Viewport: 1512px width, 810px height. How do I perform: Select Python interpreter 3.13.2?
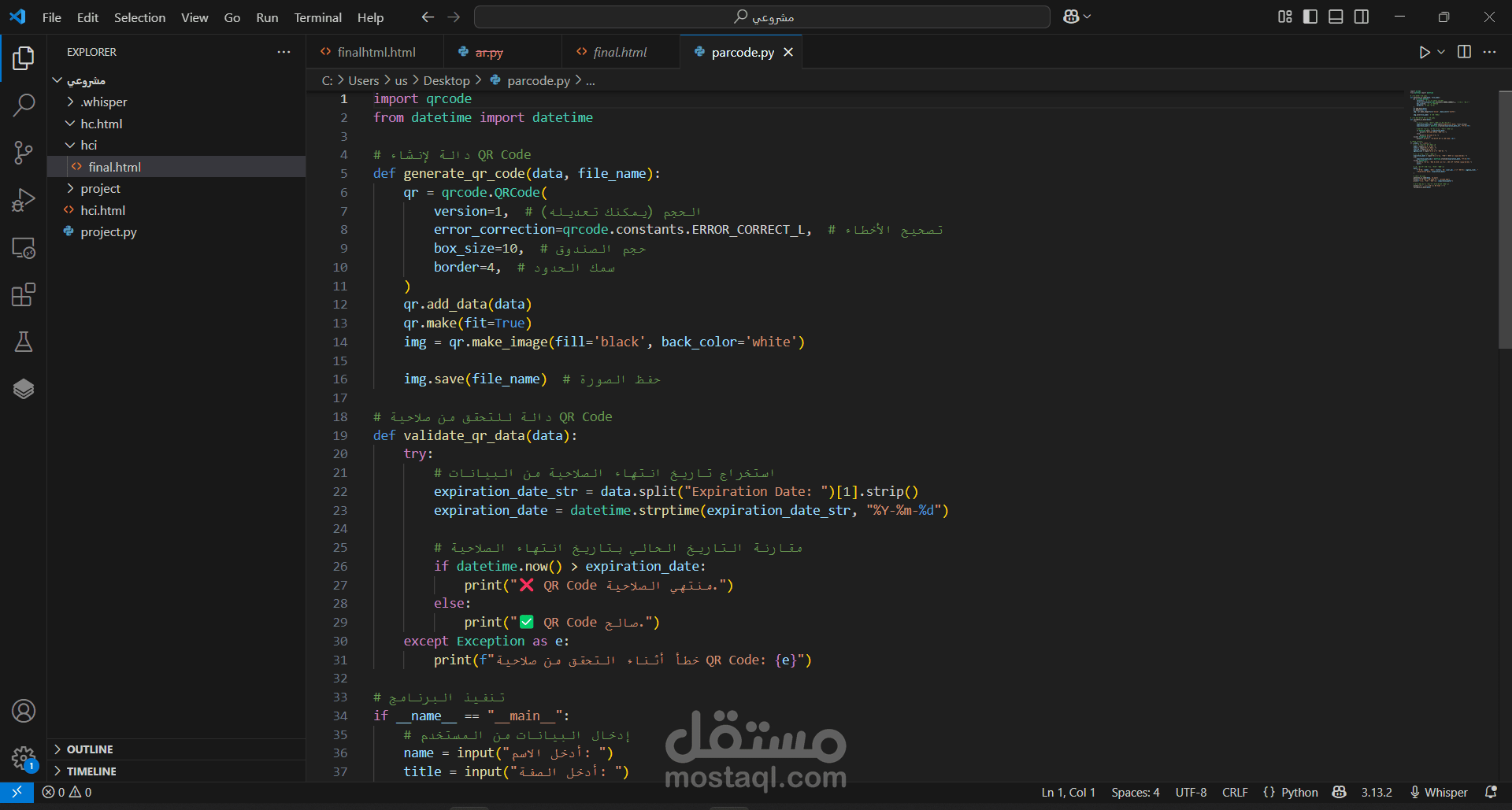click(x=1377, y=793)
